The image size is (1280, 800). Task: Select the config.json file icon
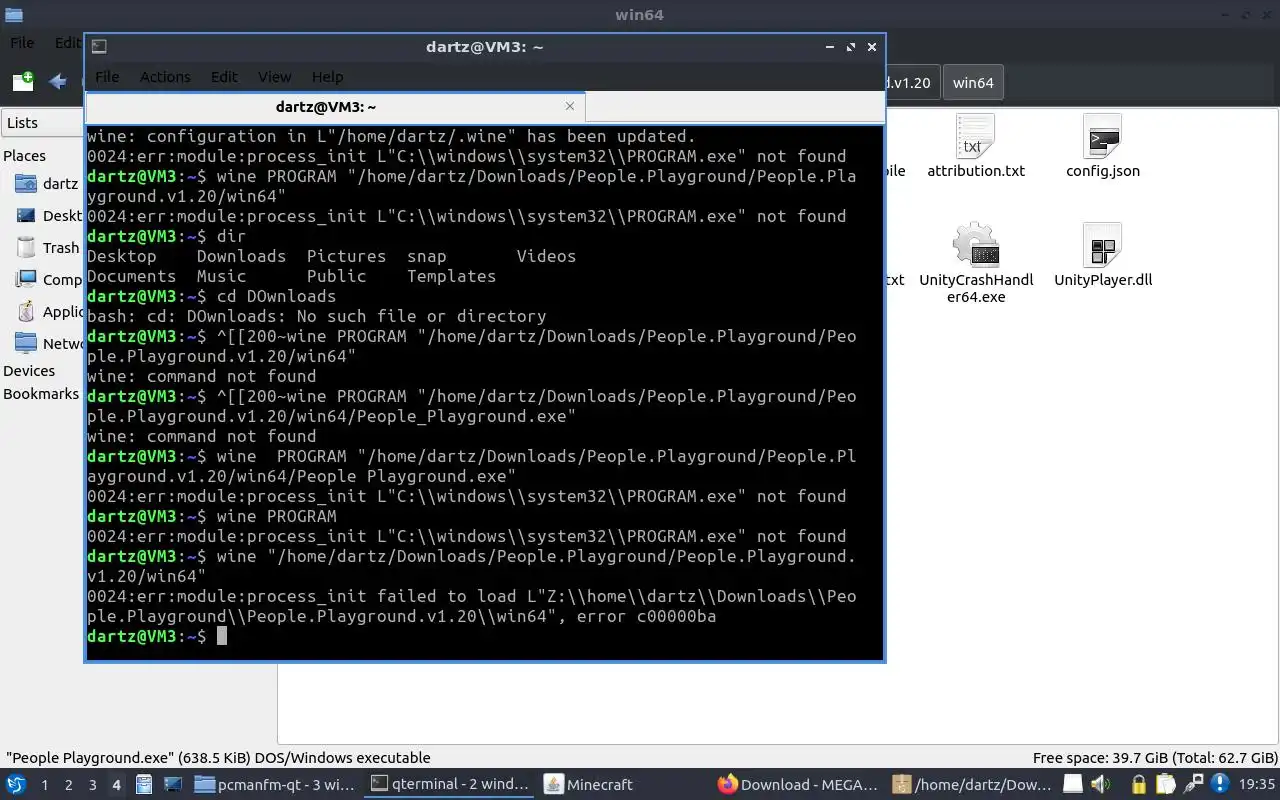[1103, 136]
